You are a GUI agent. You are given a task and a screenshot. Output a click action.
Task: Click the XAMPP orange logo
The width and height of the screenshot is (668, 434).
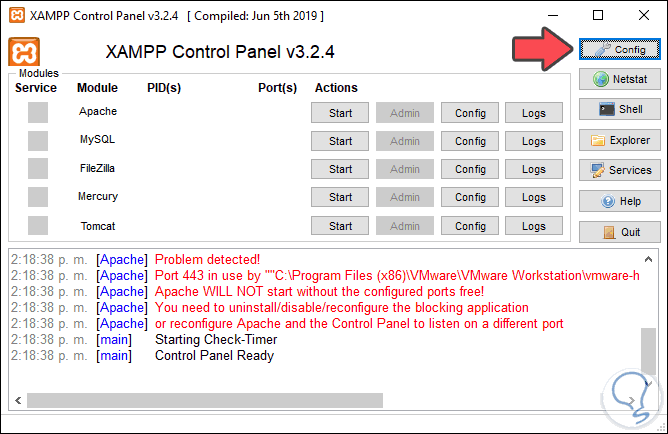[24, 52]
